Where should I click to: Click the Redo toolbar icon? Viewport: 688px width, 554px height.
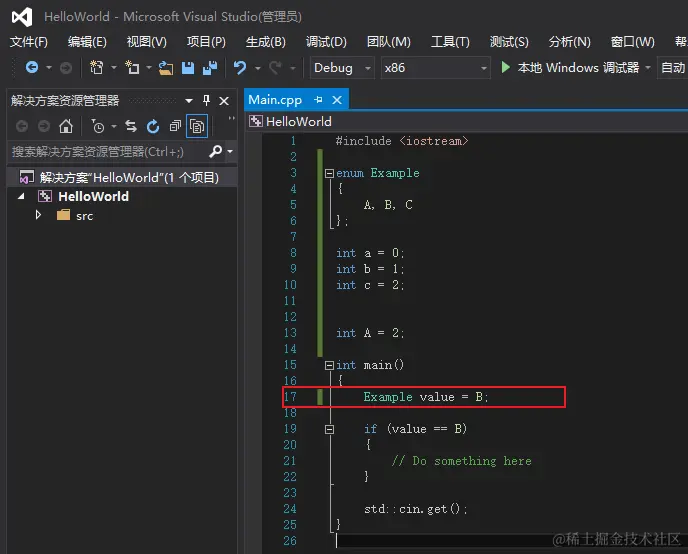[275, 68]
